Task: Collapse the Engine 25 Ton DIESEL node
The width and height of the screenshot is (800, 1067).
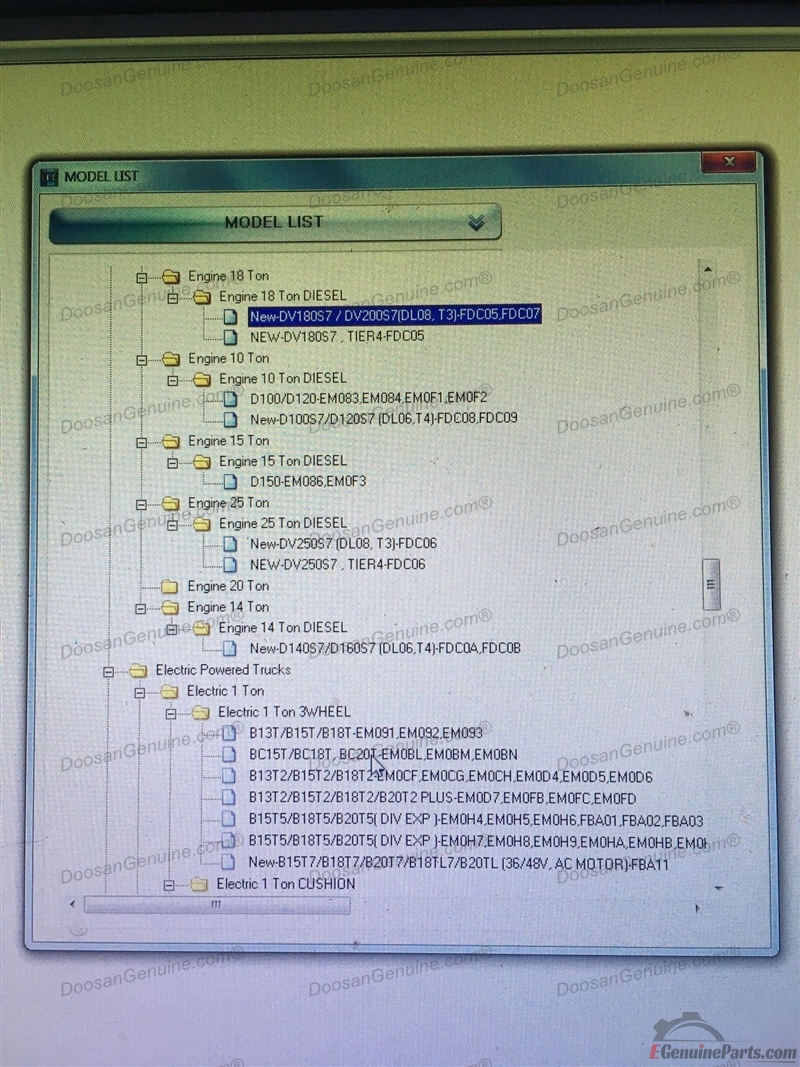Action: pos(172,524)
